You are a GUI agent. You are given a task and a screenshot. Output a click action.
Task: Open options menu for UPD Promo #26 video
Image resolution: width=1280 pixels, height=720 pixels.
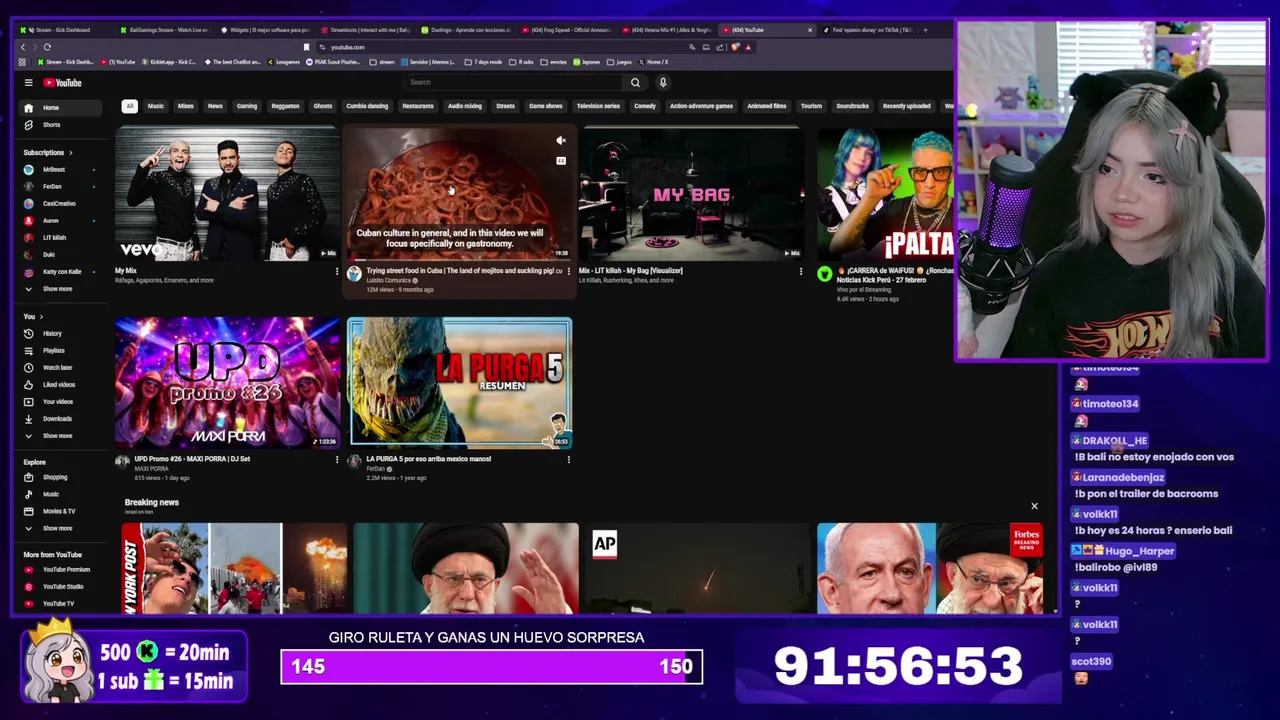tap(337, 460)
